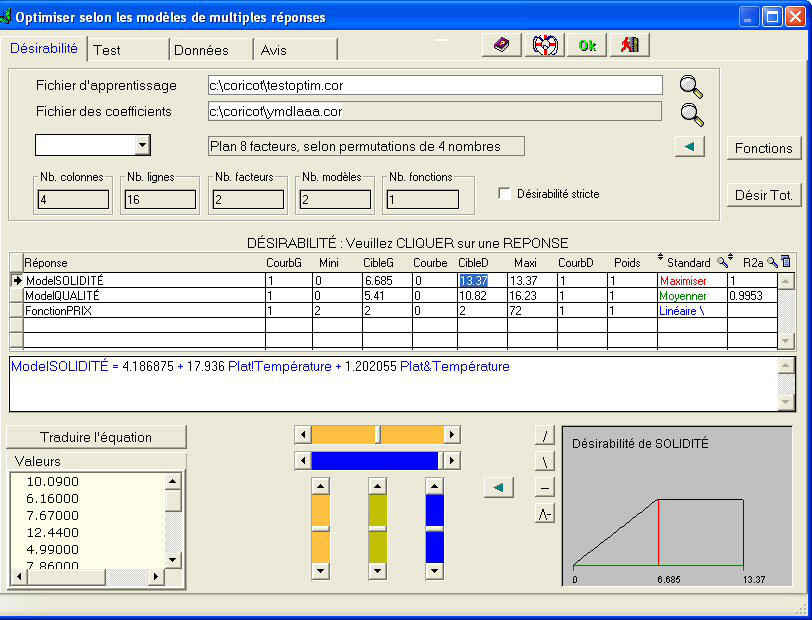Screen dimensions: 812x620
Task: Select the increasing slope desirability shape button
Action: (x=545, y=436)
